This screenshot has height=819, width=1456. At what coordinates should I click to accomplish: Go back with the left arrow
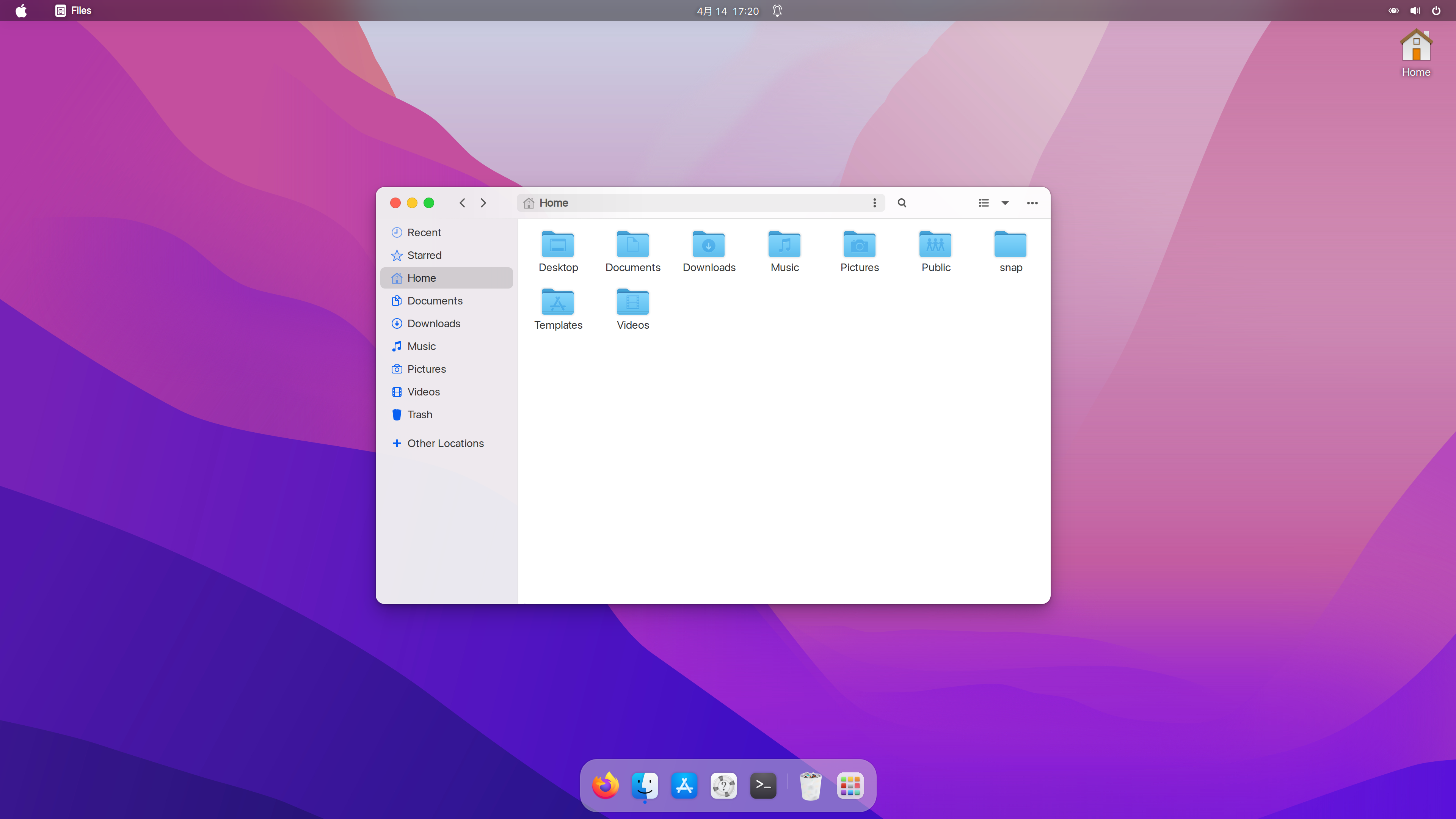(462, 203)
